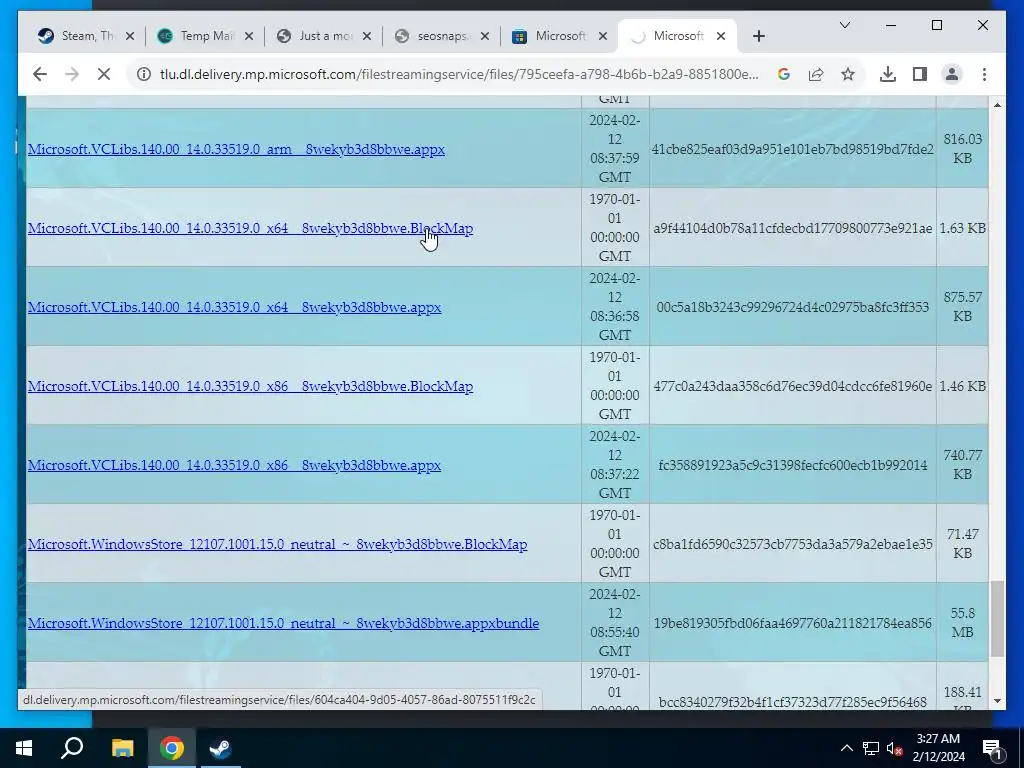Screen dimensions: 1024x768
Task: Click the forward navigation arrow
Action: 72,74
